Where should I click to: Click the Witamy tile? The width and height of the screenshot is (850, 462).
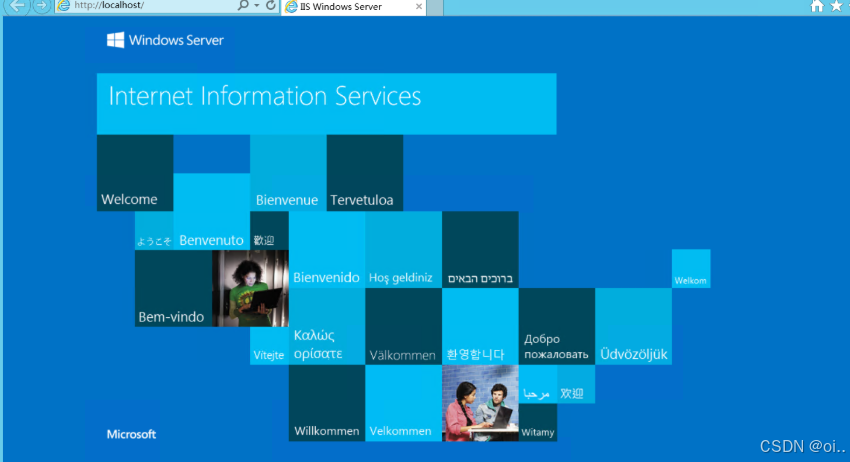(x=538, y=422)
